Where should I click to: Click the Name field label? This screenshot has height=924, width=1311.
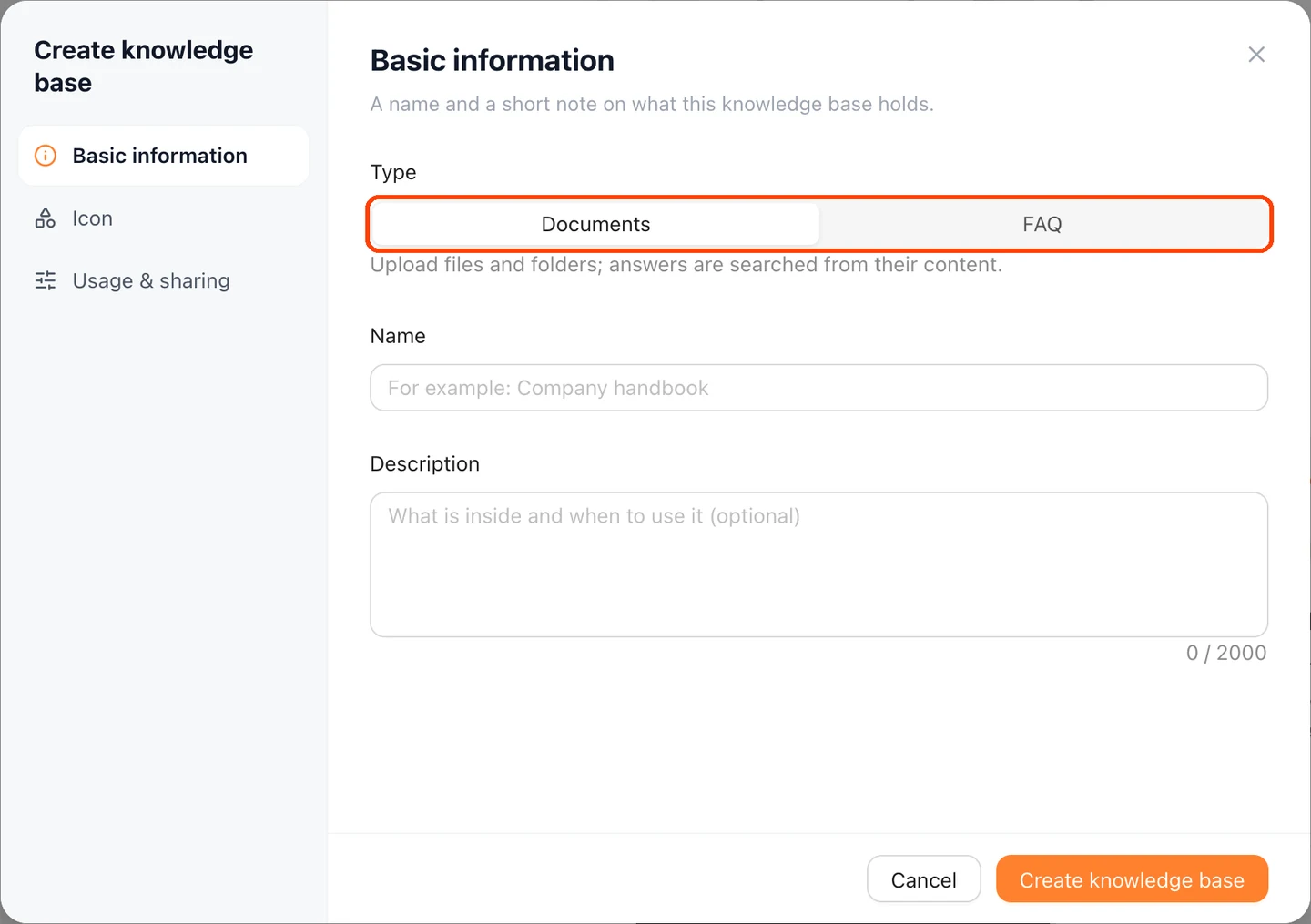pos(398,336)
